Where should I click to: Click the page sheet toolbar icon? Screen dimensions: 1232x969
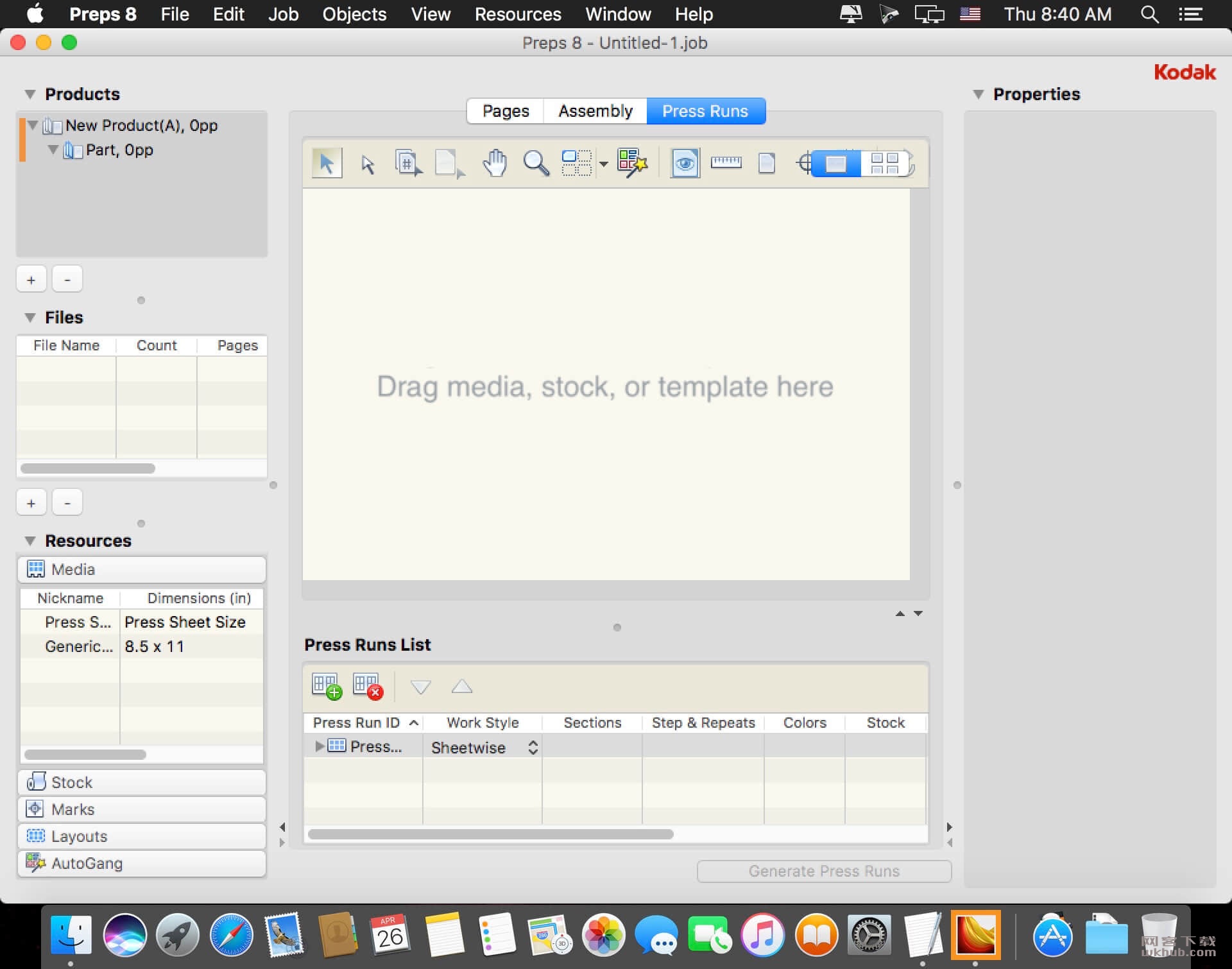[x=767, y=163]
